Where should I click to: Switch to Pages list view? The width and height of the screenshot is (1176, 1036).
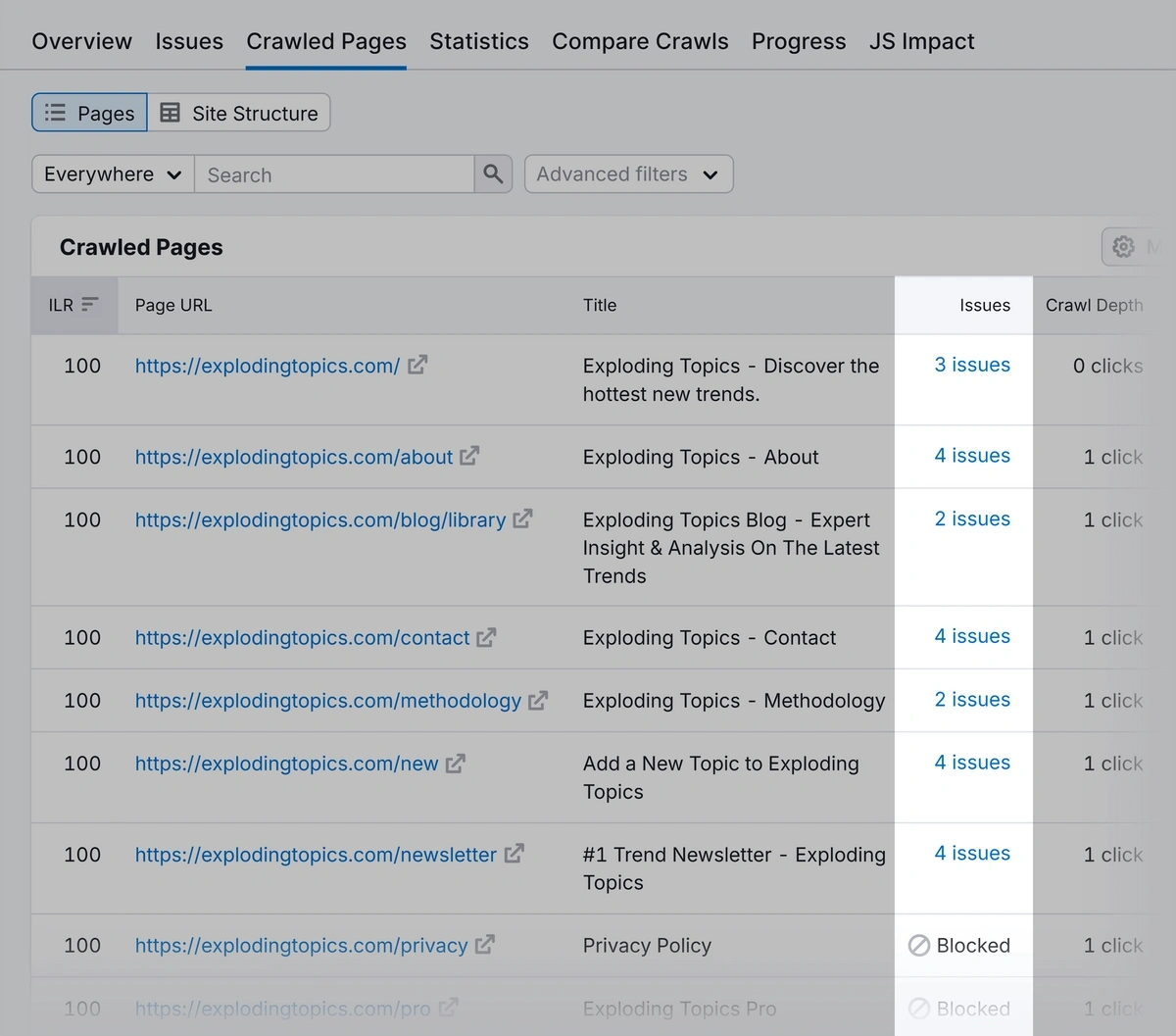tap(89, 113)
